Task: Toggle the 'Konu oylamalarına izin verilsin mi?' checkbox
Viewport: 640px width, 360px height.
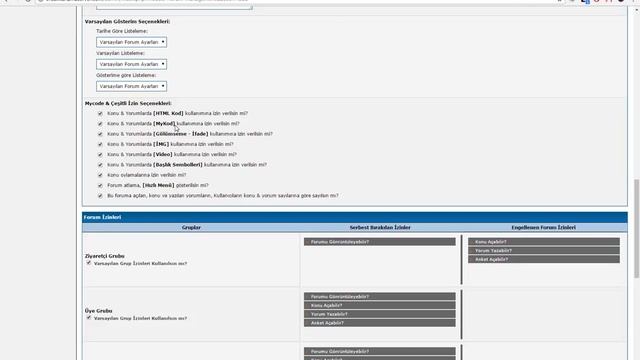Action: point(100,175)
